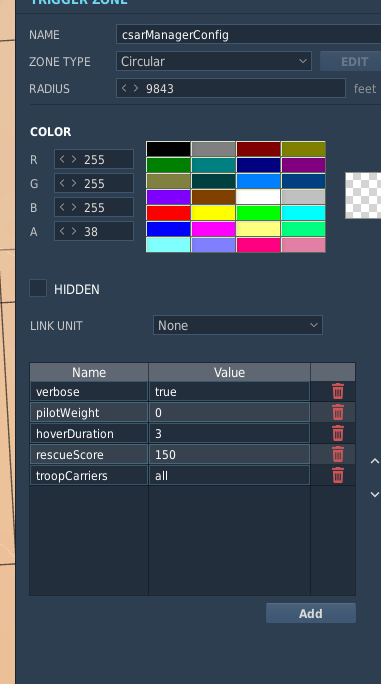This screenshot has width=381, height=684.
Task: Click the hoverDuration value '3' cell
Action: tap(229, 433)
